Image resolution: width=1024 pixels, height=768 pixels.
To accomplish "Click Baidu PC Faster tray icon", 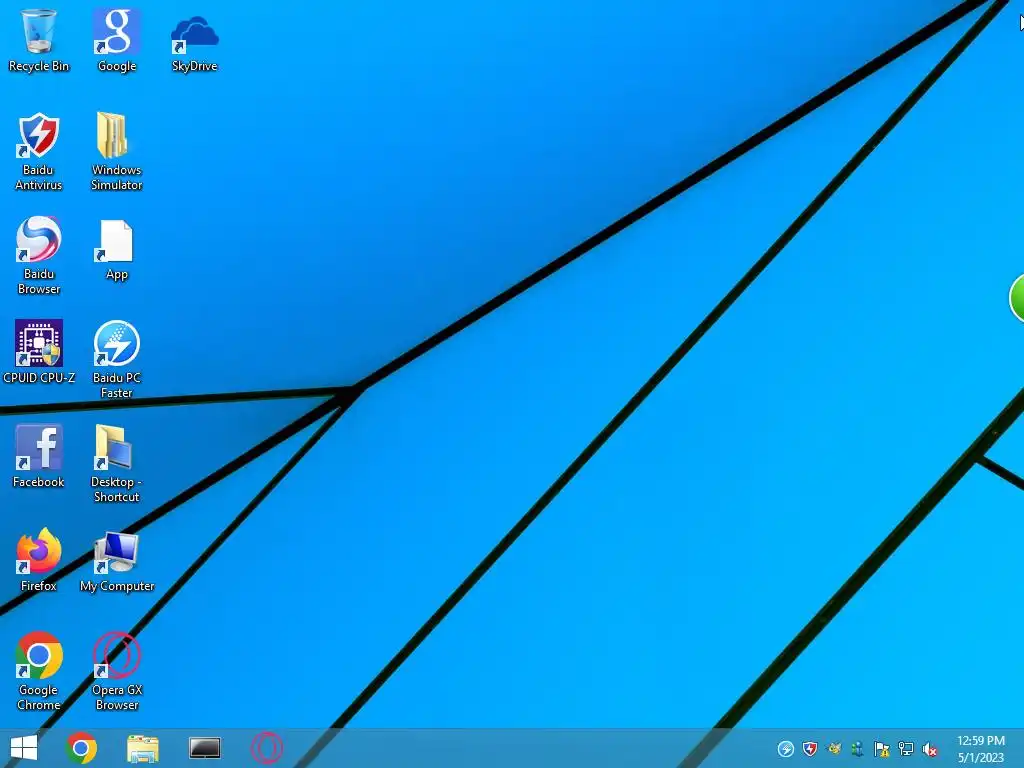I will pyautogui.click(x=786, y=748).
